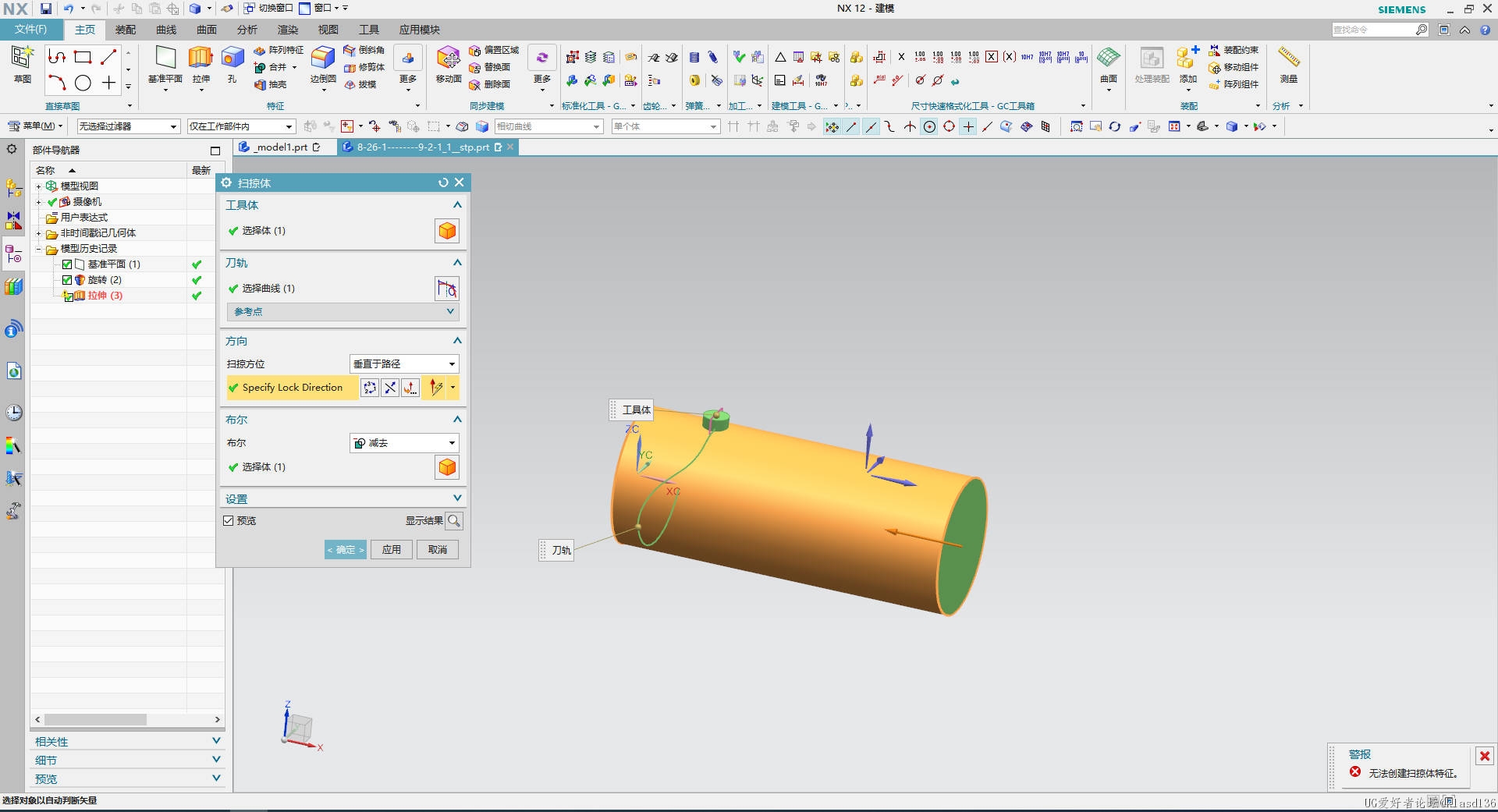Image resolution: width=1498 pixels, height=812 pixels.
Task: Open the 布尔 type dropdown (减去)
Action: (x=404, y=443)
